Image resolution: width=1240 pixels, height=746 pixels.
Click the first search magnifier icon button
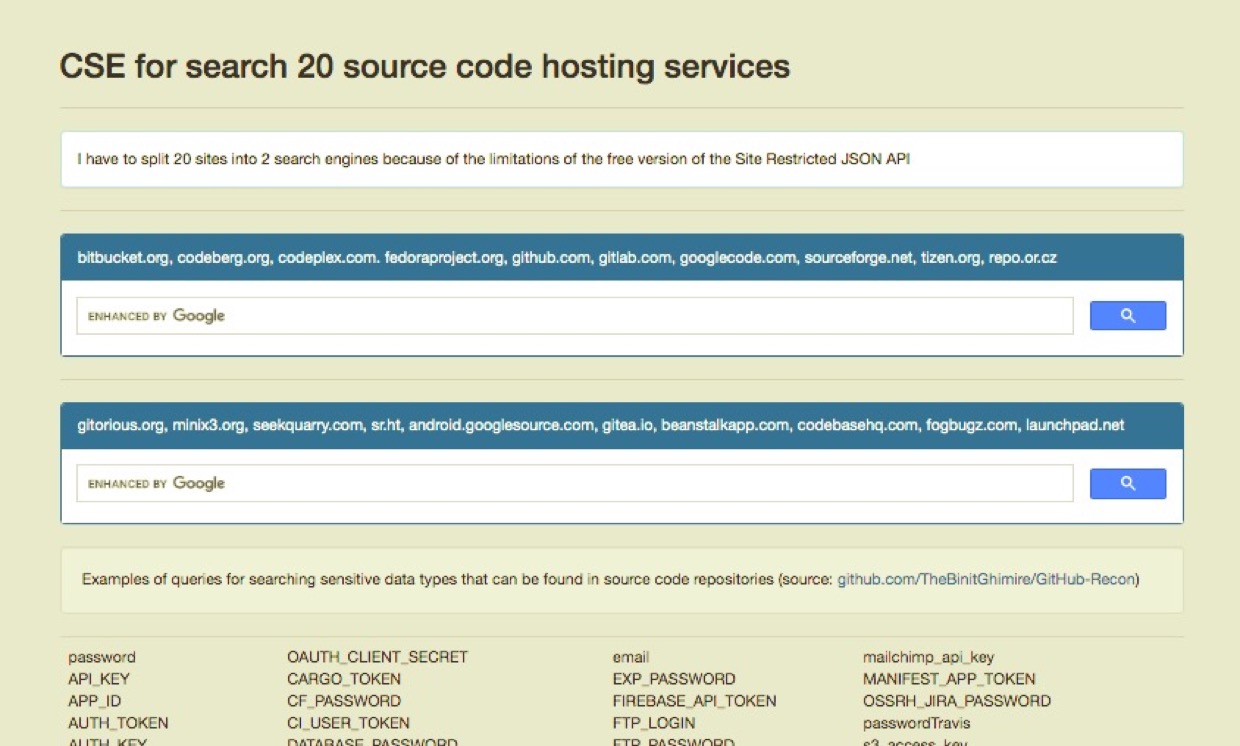click(x=1127, y=316)
